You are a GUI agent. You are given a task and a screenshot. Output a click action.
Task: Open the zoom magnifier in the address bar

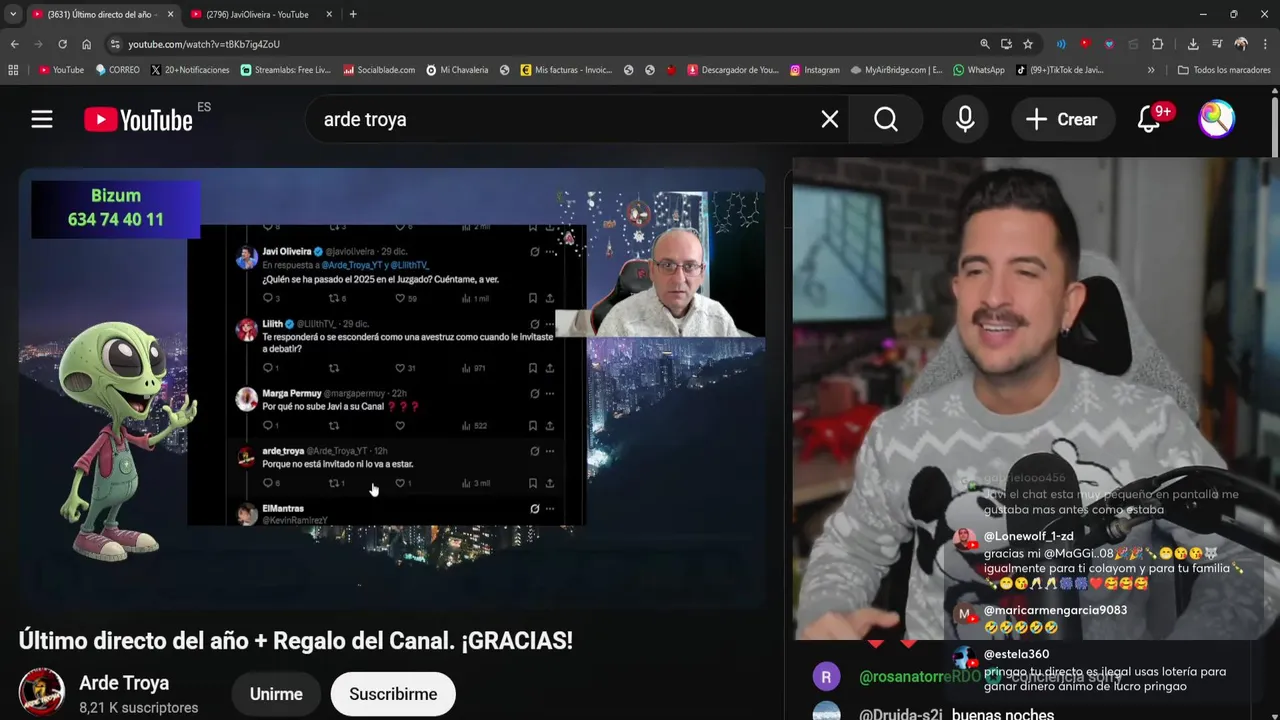pos(985,44)
